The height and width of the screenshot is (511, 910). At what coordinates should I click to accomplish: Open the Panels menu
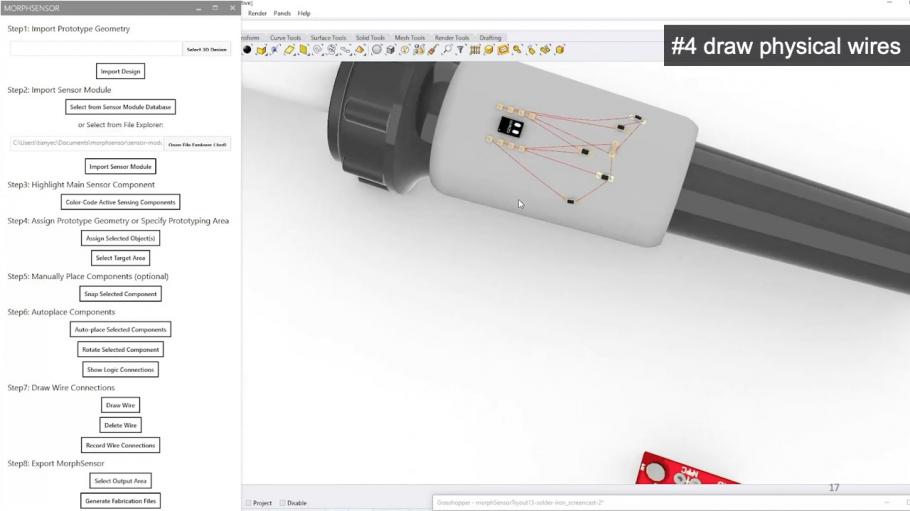(282, 13)
